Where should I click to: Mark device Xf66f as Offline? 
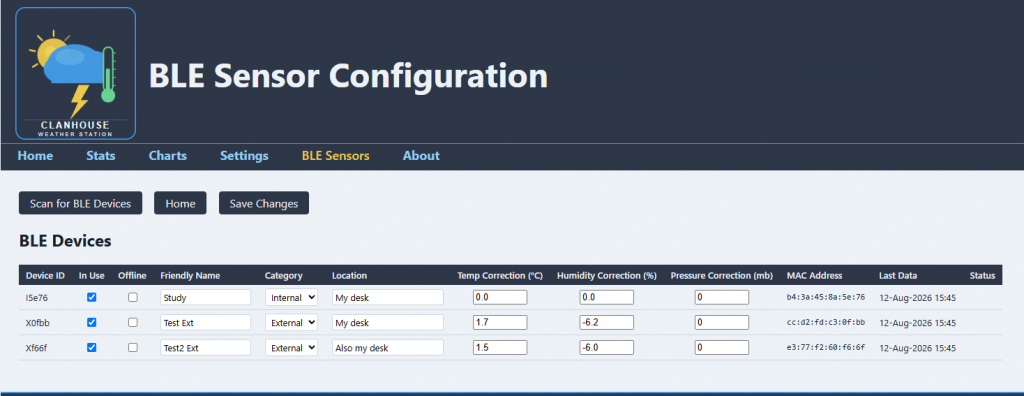click(x=133, y=348)
